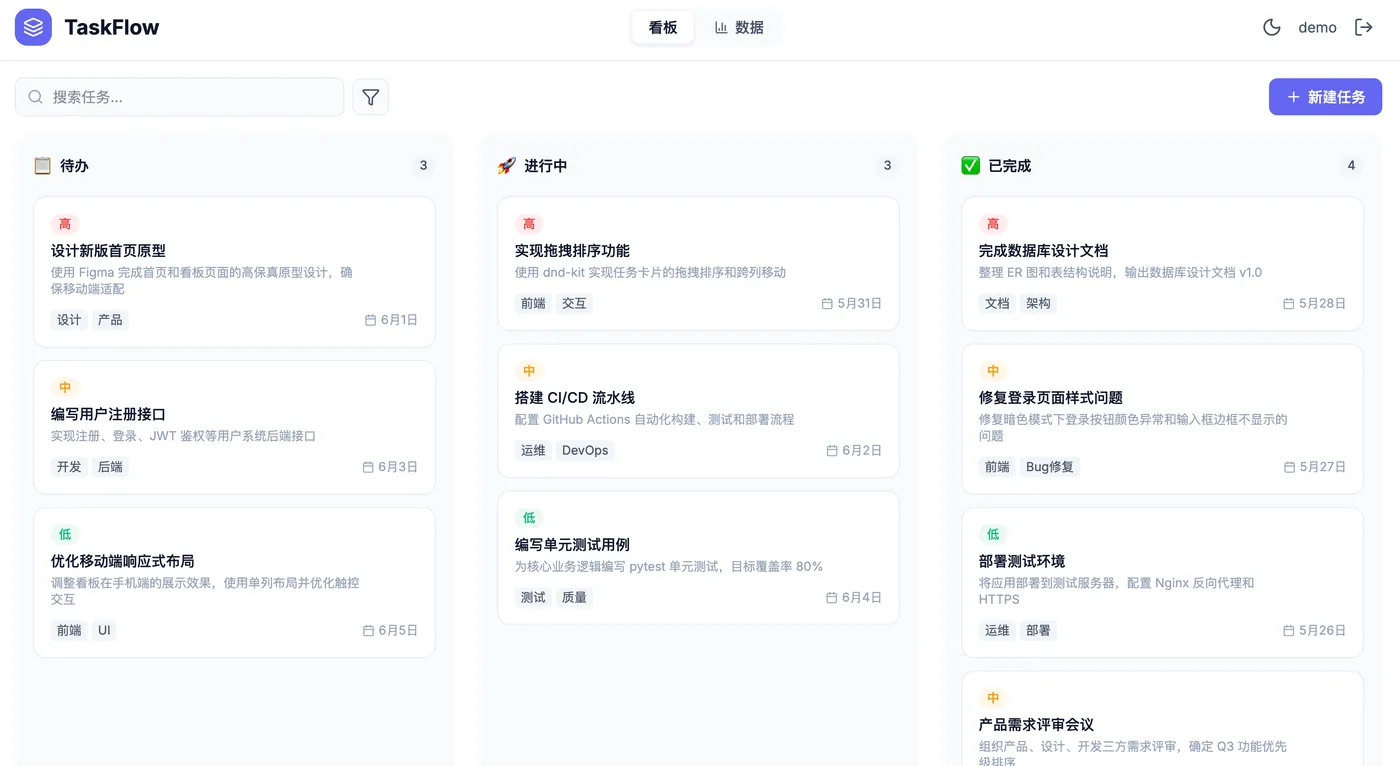Click the 待办 count badge 3

(x=423, y=165)
